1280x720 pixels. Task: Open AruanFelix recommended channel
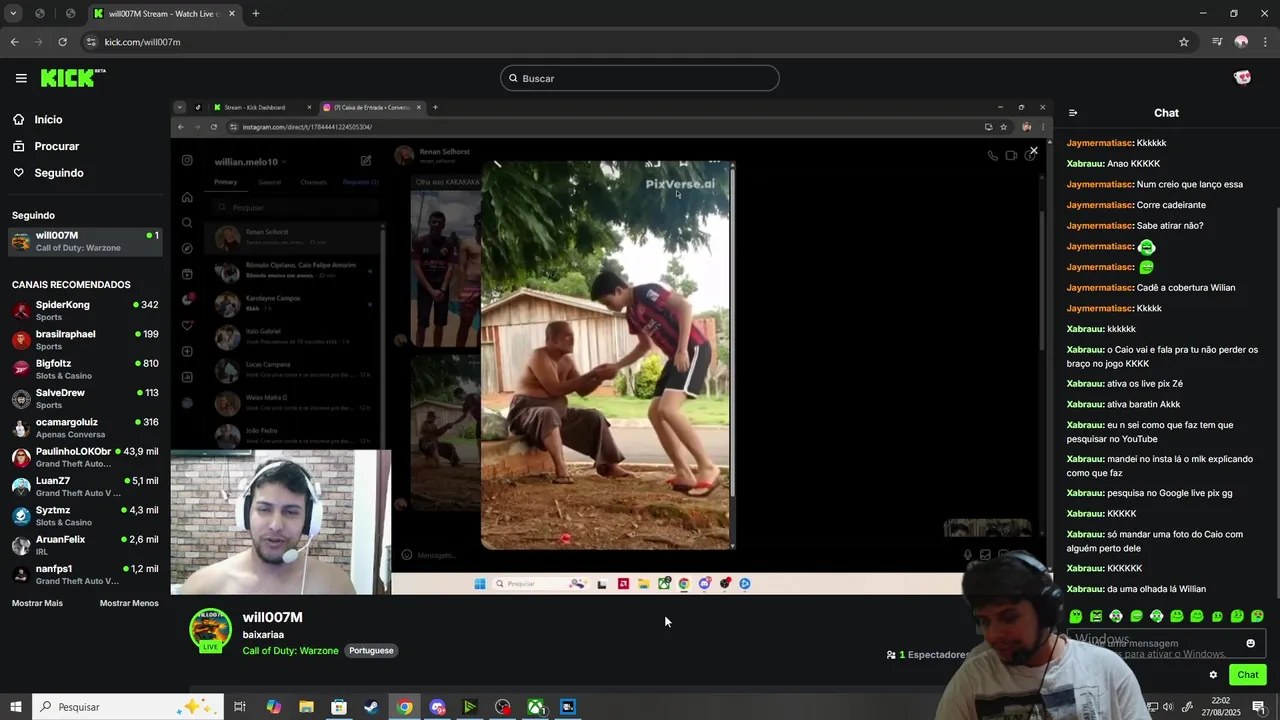pyautogui.click(x=85, y=545)
